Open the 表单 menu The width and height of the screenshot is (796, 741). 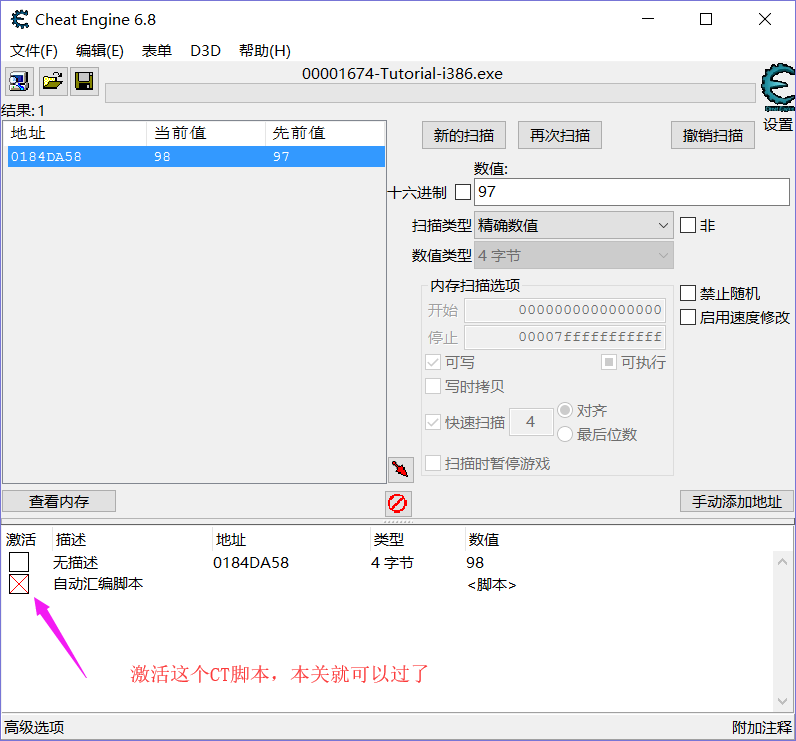coord(156,51)
